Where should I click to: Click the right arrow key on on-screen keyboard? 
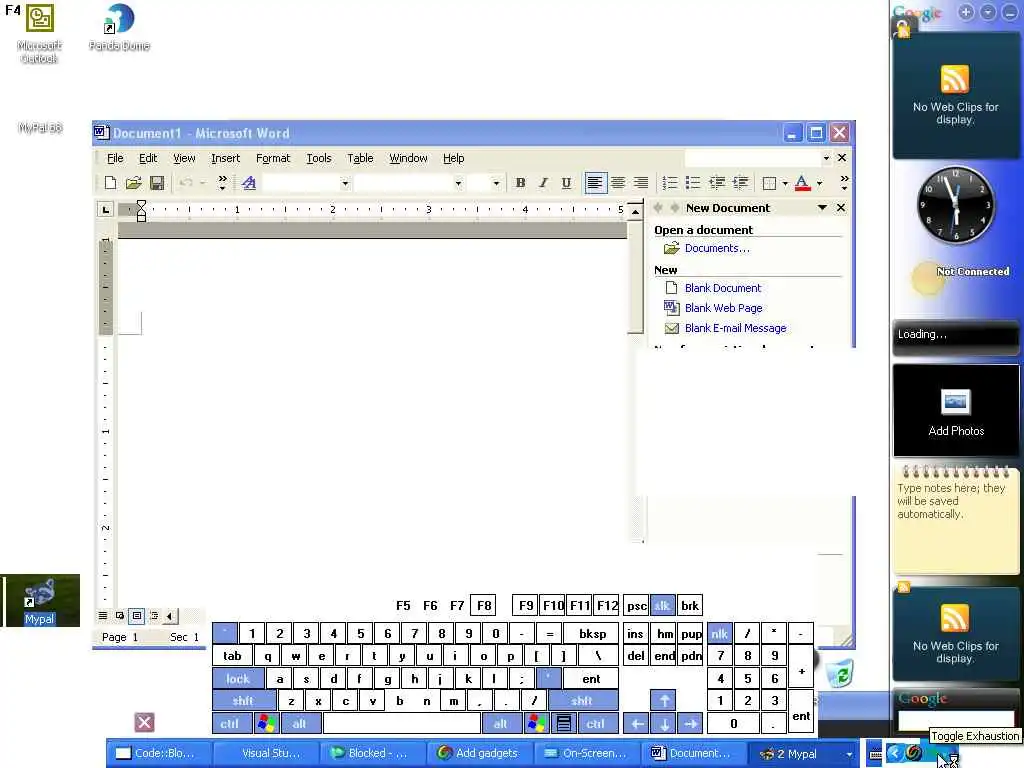pyautogui.click(x=690, y=724)
